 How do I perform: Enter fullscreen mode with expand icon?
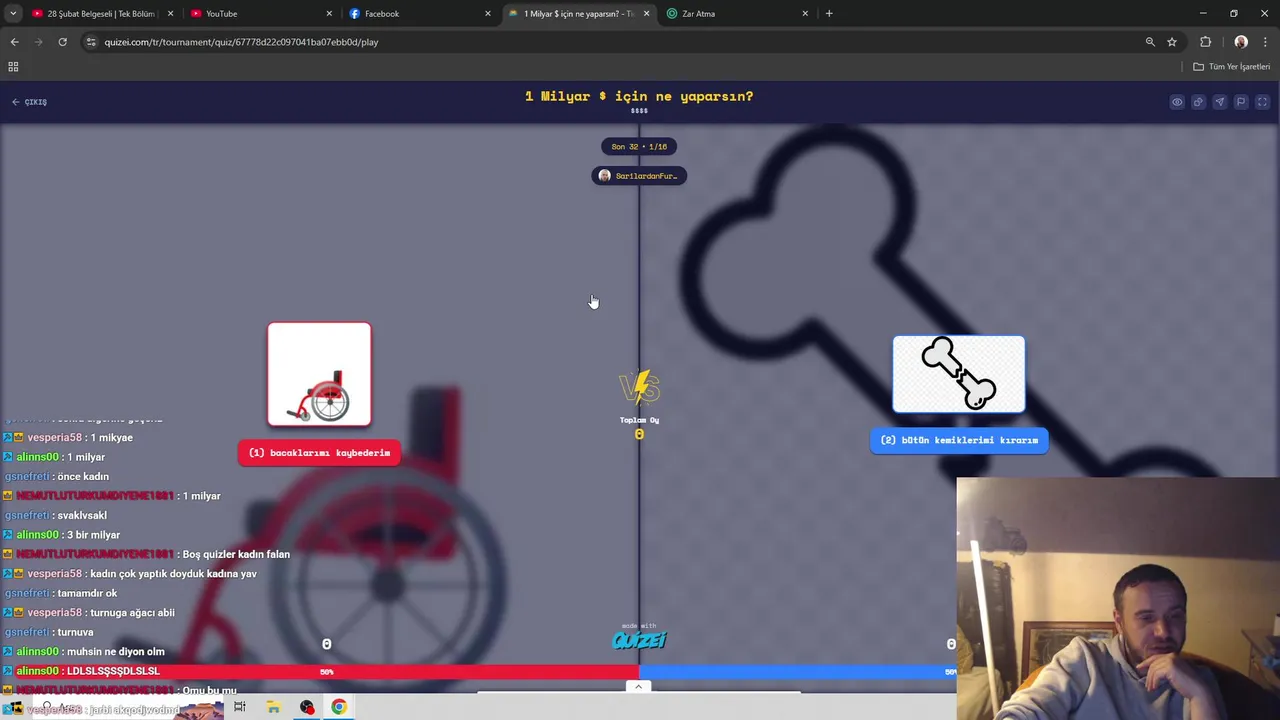[x=1262, y=102]
